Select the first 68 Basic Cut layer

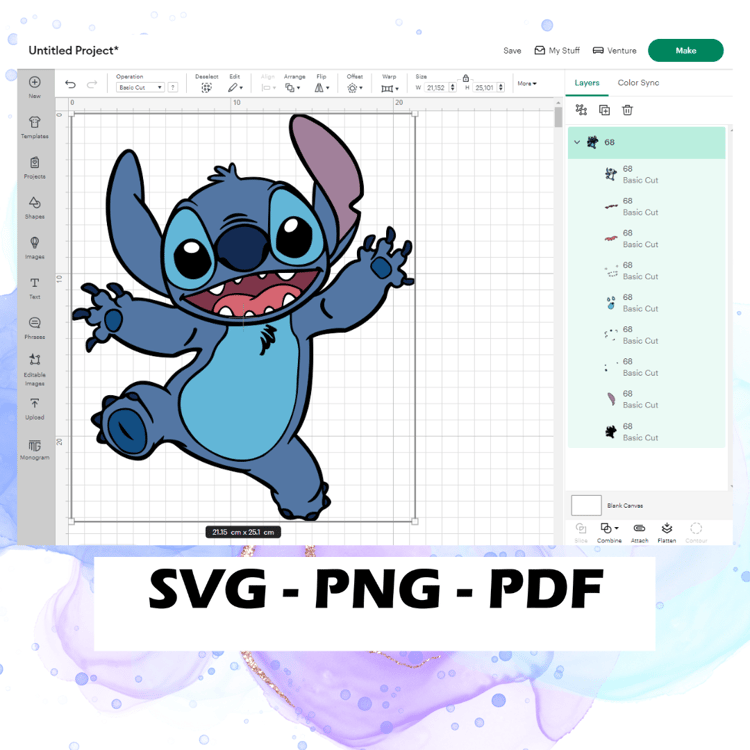pos(646,175)
